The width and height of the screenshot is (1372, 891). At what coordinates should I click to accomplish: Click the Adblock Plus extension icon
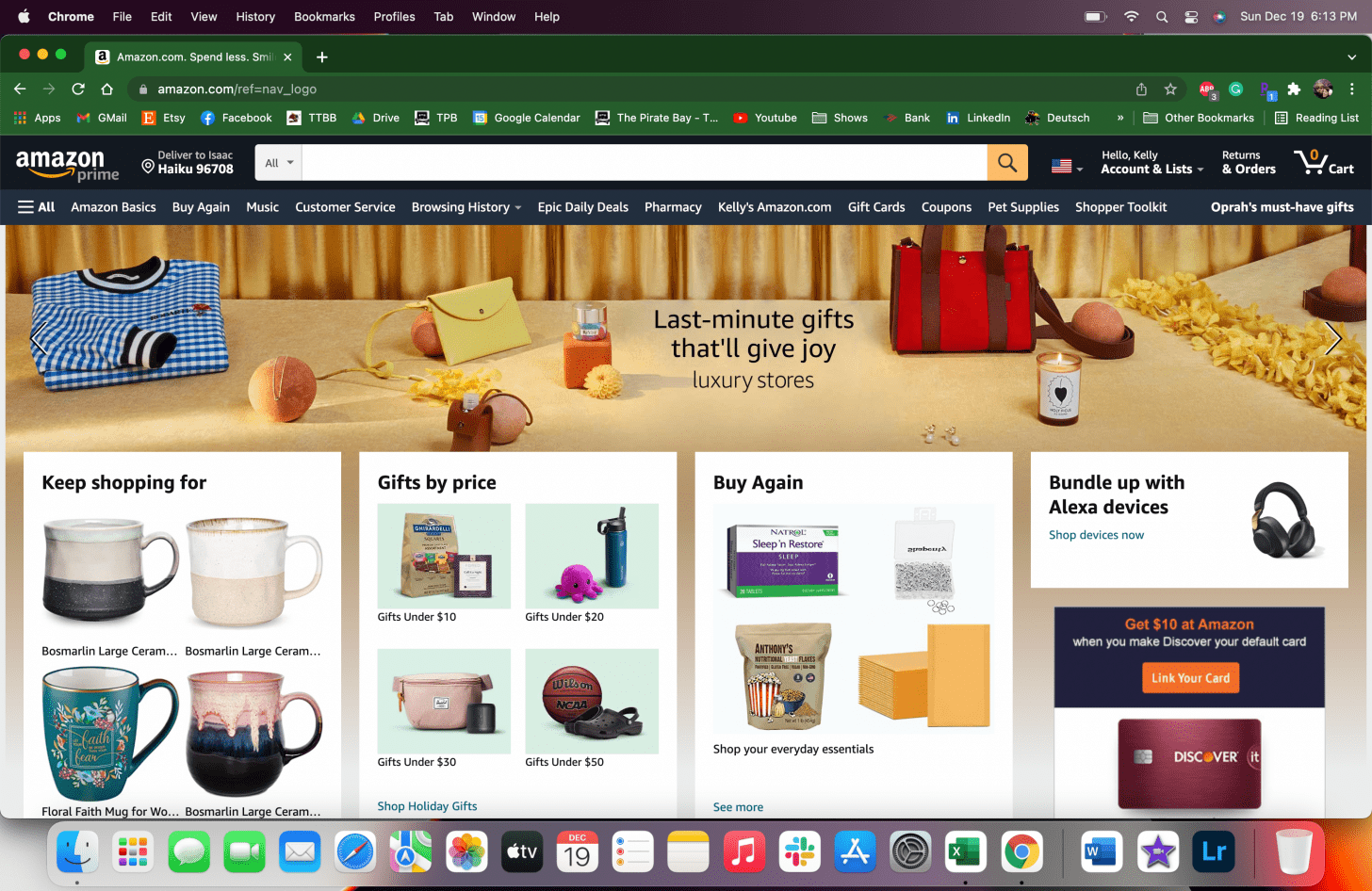1207,89
